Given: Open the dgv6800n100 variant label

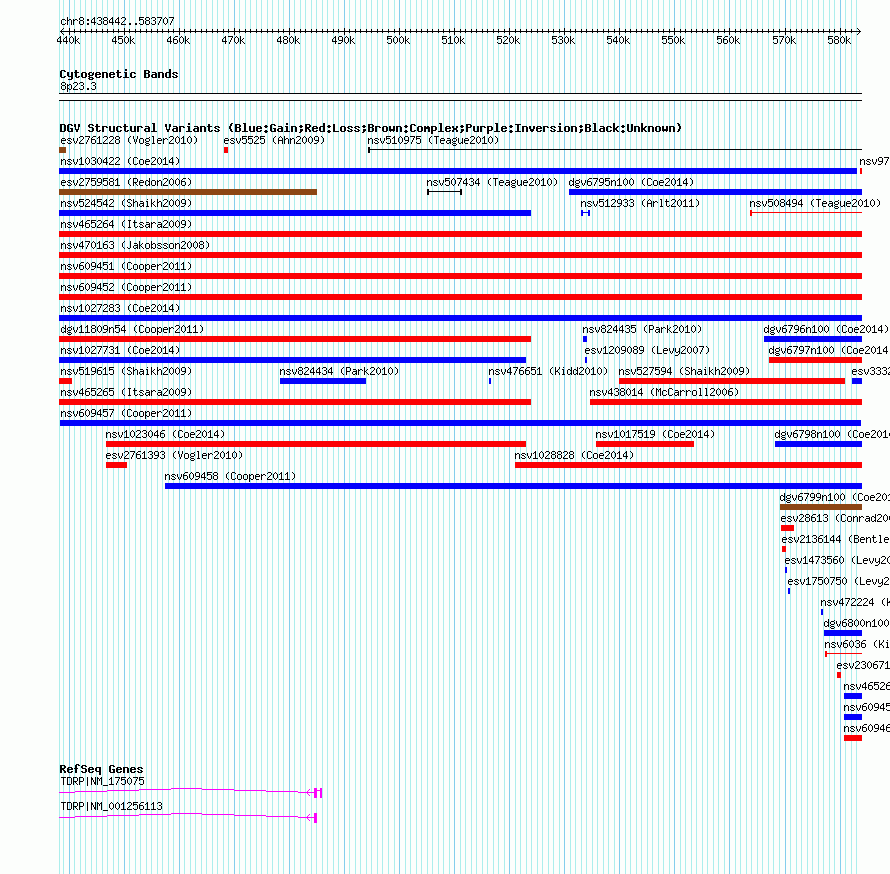Looking at the screenshot, I should (856, 623).
